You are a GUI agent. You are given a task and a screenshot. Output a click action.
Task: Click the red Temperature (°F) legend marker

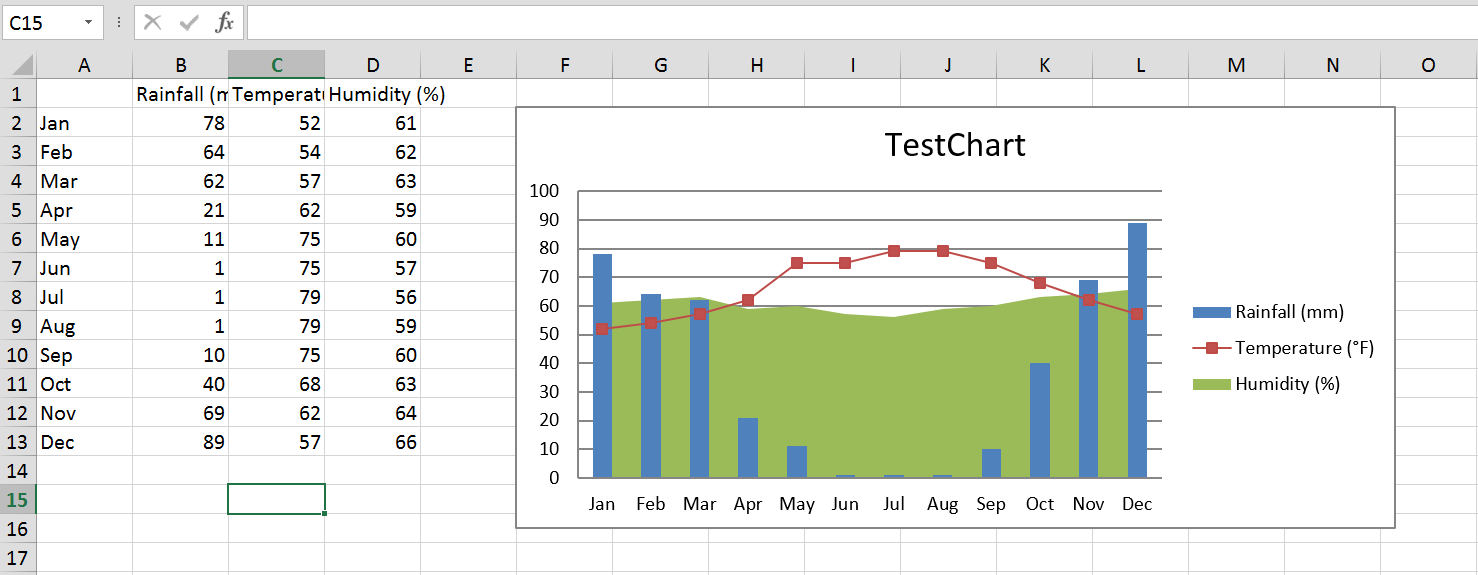point(1212,348)
